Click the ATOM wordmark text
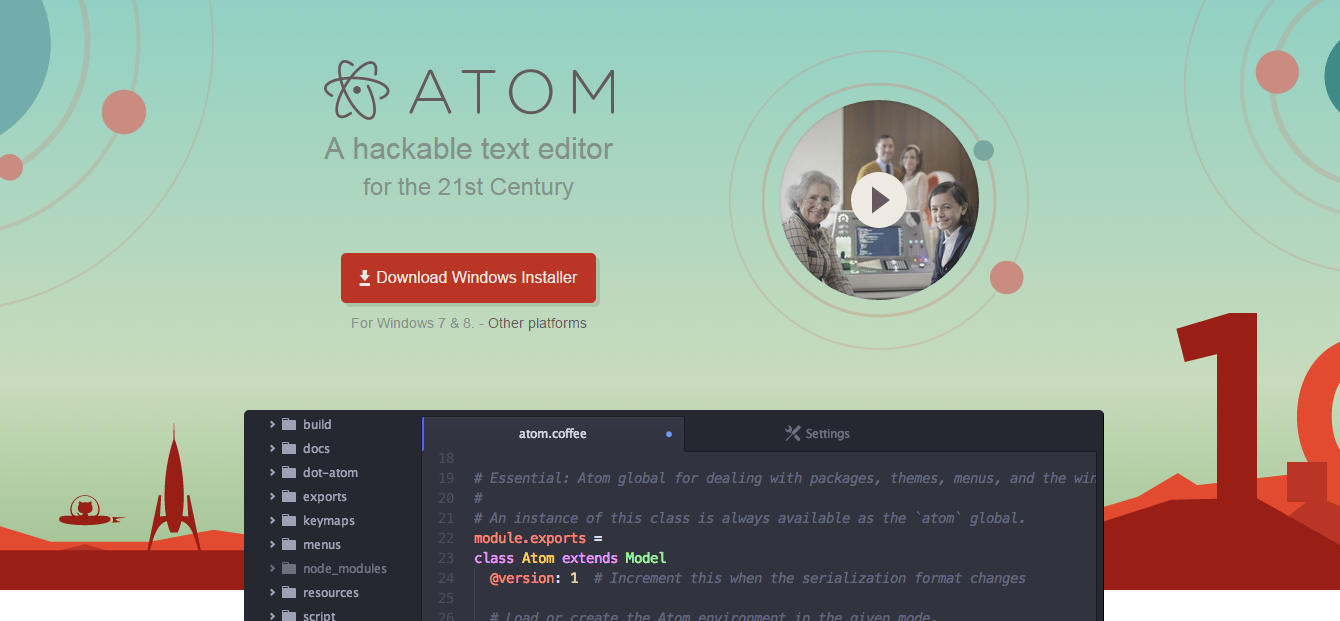Image resolution: width=1340 pixels, height=621 pixels. click(511, 91)
